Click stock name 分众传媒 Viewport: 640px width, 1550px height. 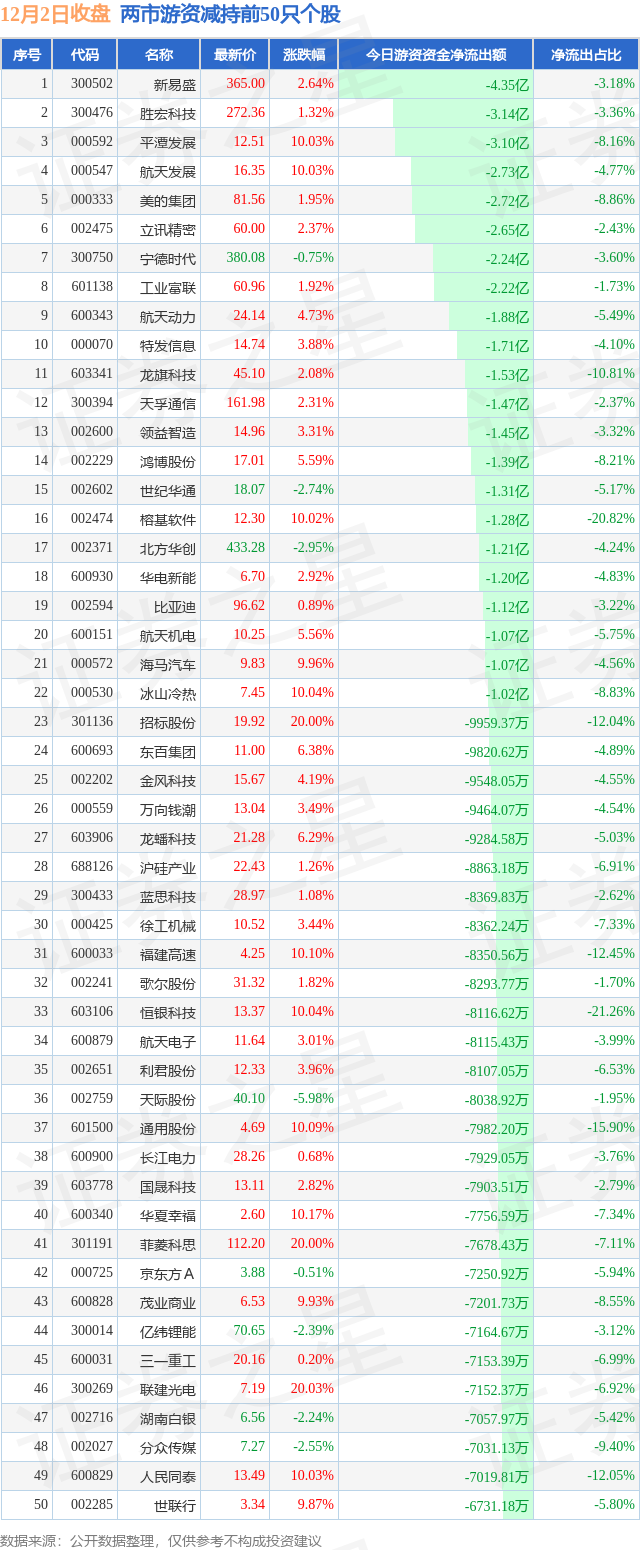pos(168,1448)
